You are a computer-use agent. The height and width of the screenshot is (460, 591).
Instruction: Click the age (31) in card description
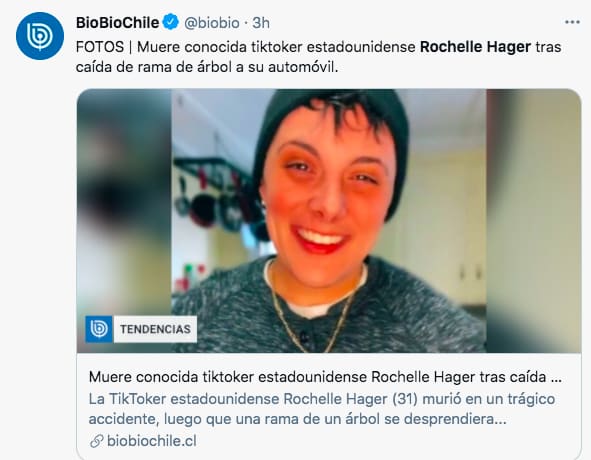tap(405, 399)
